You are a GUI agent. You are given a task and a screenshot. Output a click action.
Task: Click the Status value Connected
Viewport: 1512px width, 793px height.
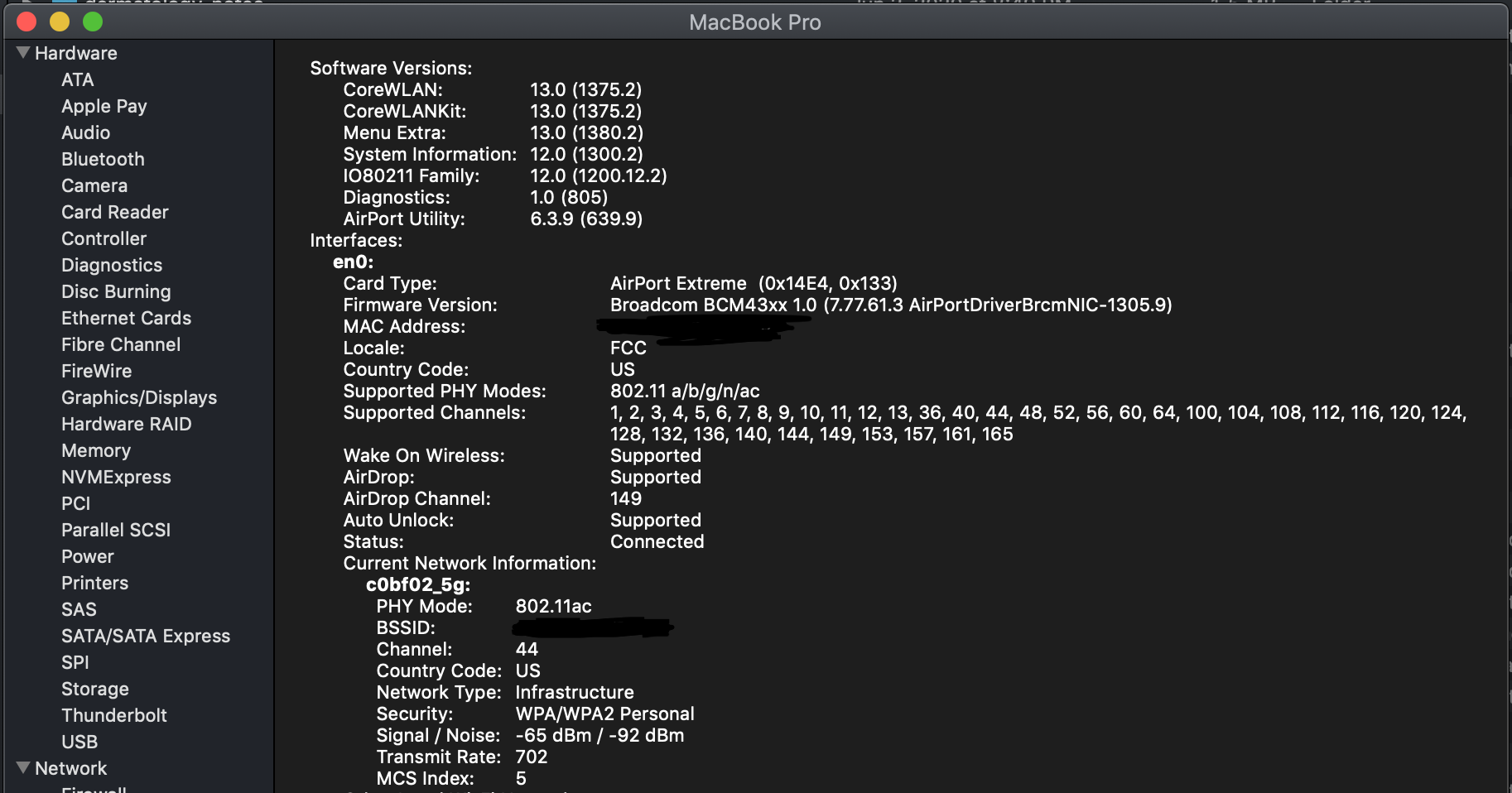(x=657, y=541)
